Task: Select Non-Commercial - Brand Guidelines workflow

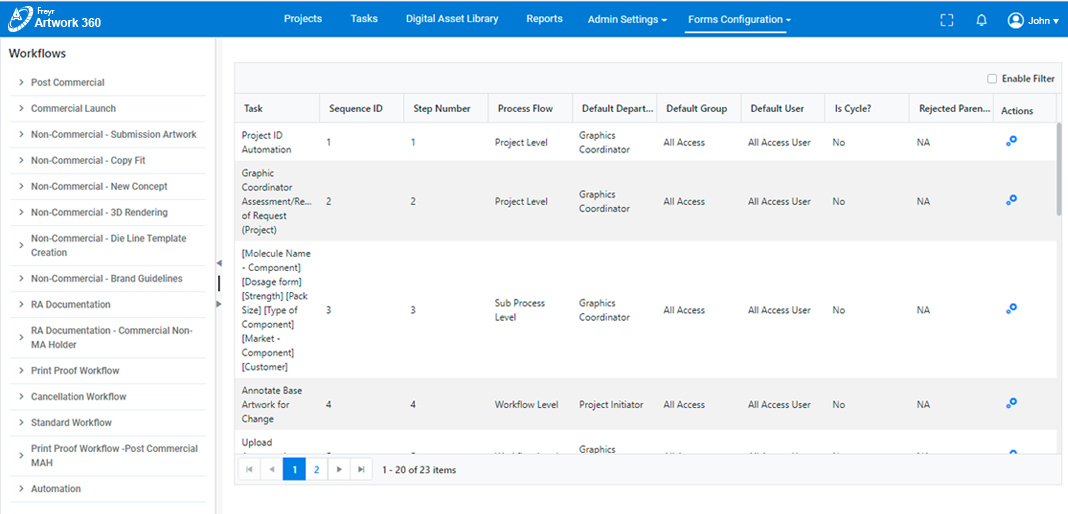Action: tap(106, 278)
